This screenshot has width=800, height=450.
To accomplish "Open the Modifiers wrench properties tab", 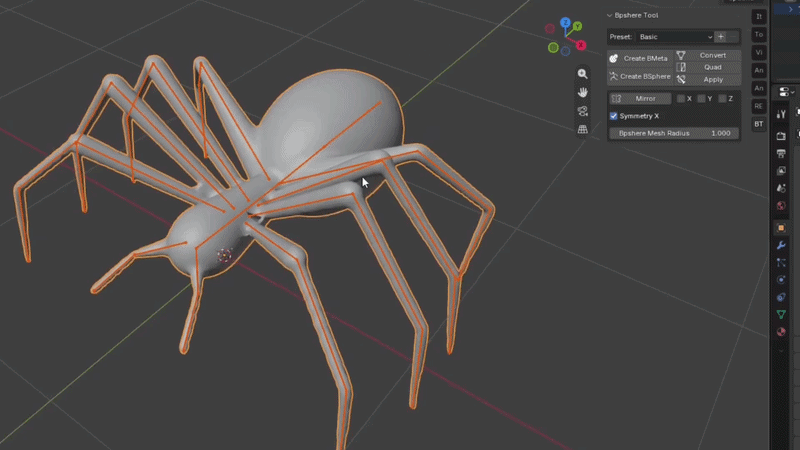I will [781, 245].
